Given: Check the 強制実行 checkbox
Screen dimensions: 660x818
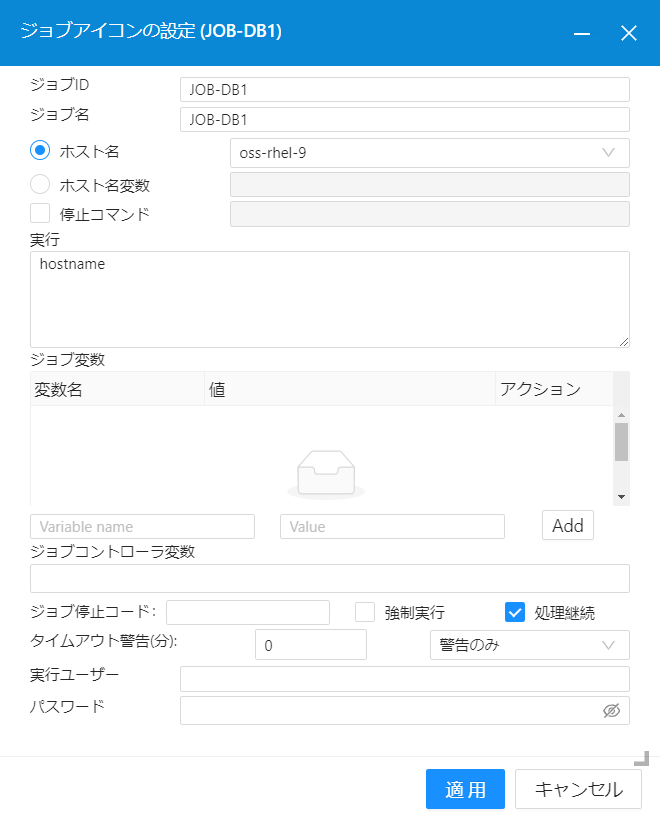Looking at the screenshot, I should 364,612.
